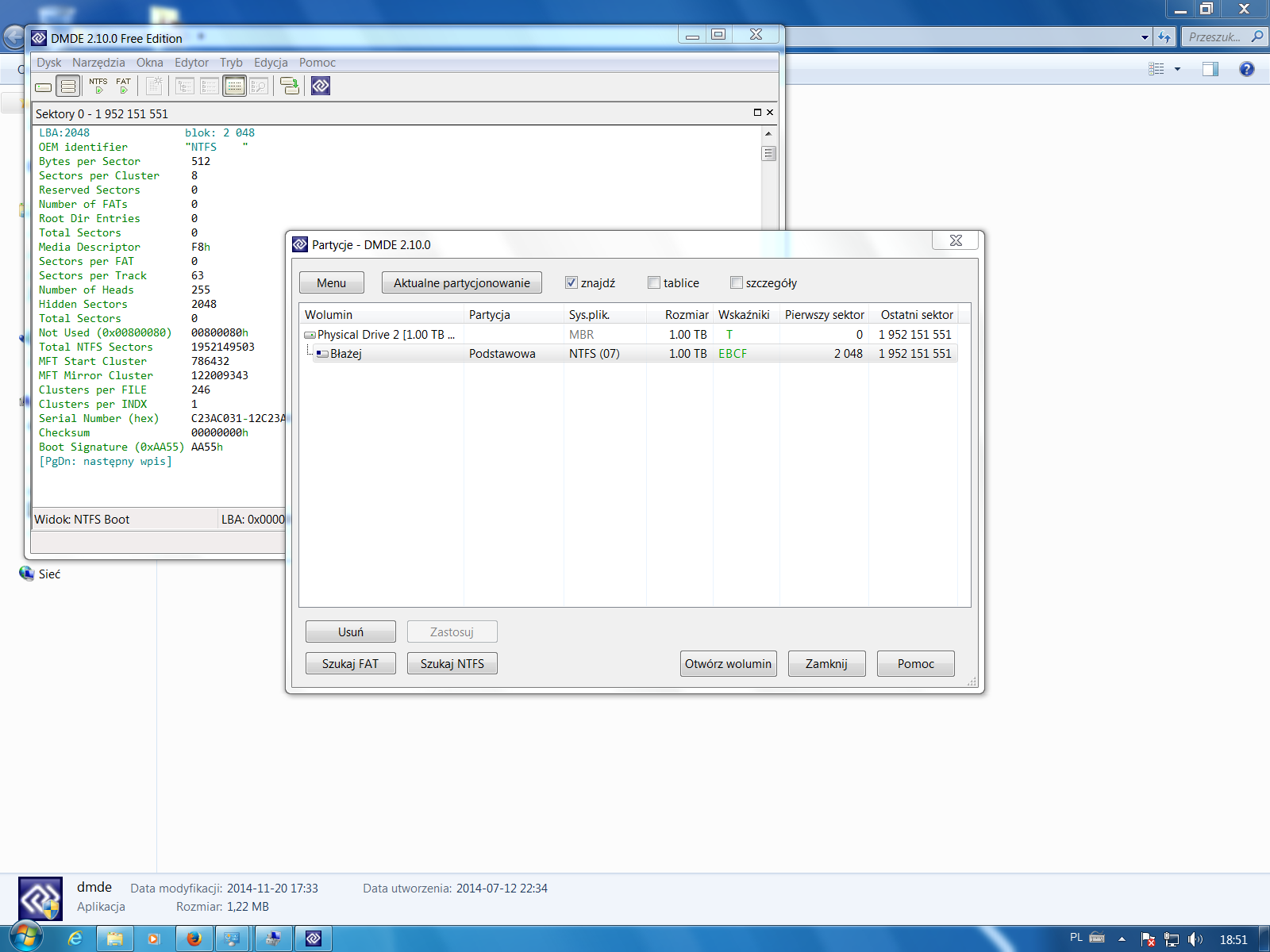Click the directory tree view toolbar icon
The height and width of the screenshot is (952, 1270).
(x=185, y=86)
